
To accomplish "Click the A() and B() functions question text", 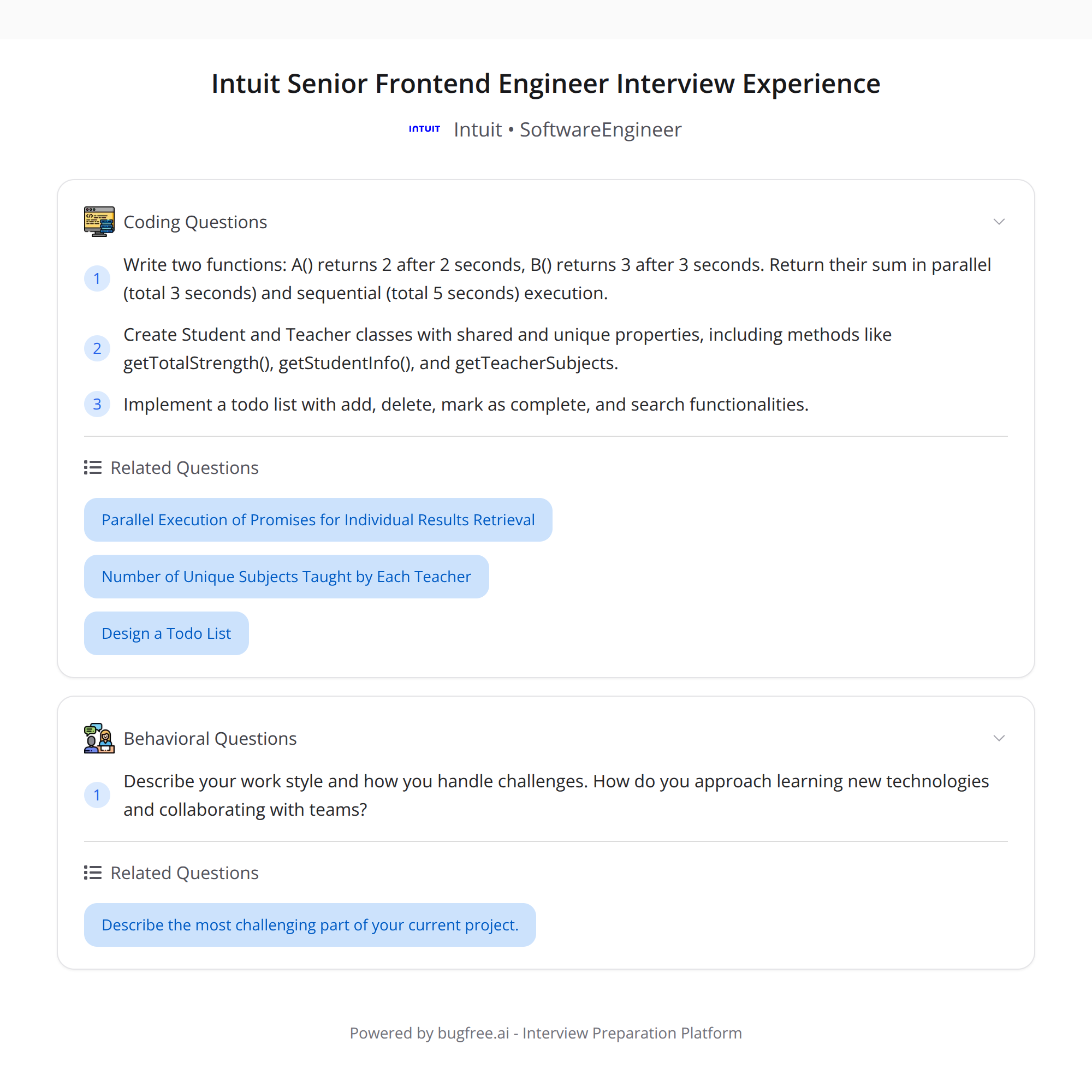I will coord(557,278).
